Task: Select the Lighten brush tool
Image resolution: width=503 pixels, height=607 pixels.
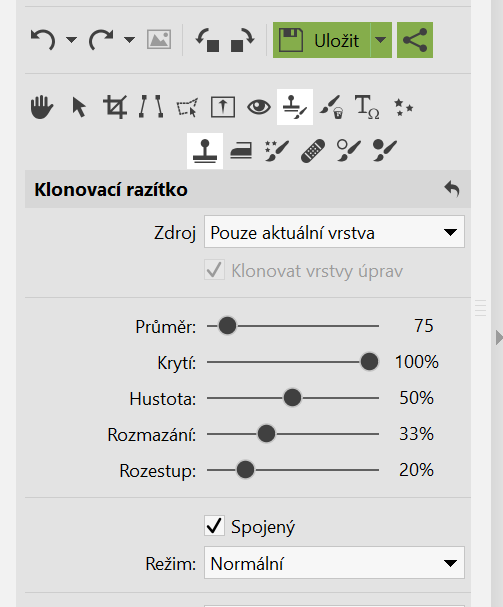Action: [x=348, y=151]
